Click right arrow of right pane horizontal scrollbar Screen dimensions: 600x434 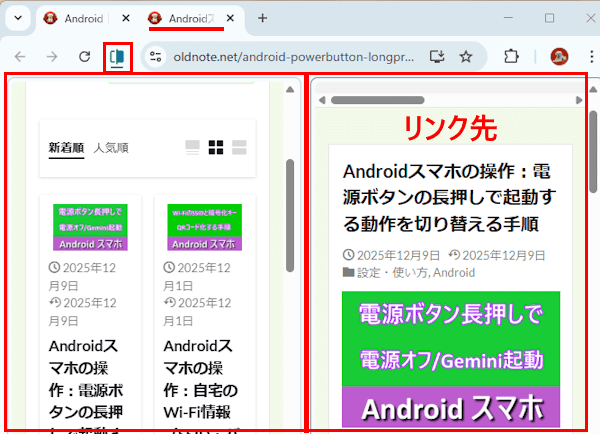click(x=579, y=100)
